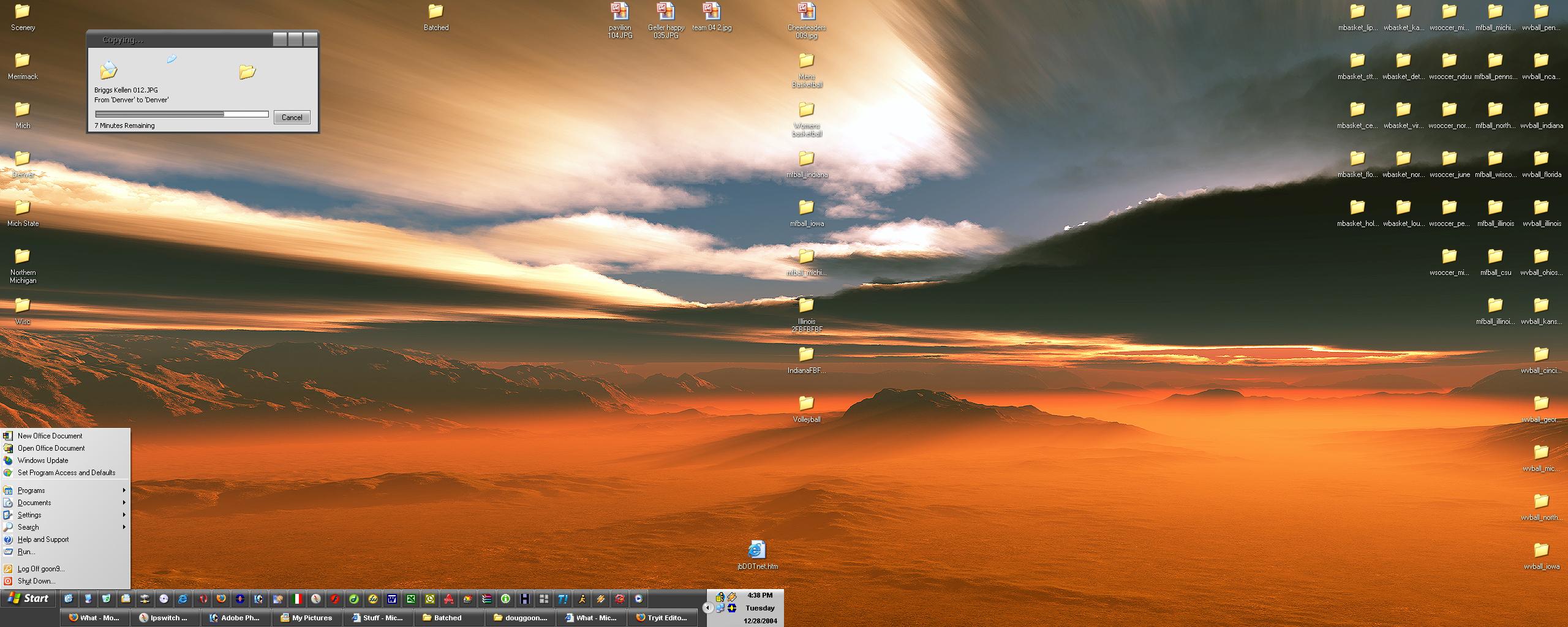
Task: Click the Adobe Acrobat quick launch icon
Action: coord(449,599)
